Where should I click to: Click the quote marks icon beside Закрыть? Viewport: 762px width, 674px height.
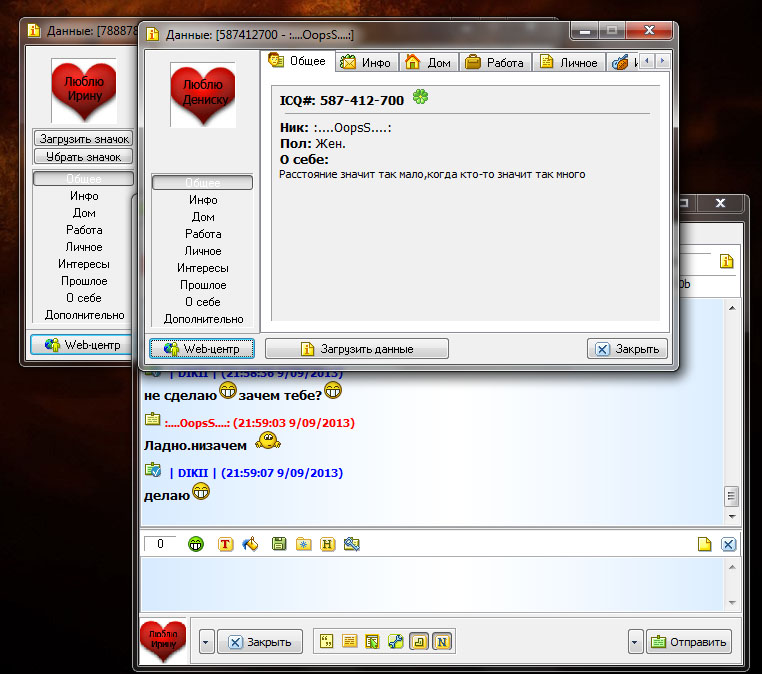pos(327,641)
